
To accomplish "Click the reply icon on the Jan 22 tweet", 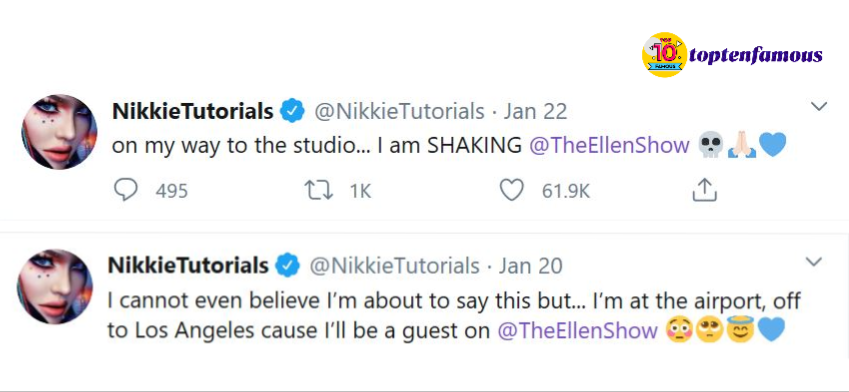I will 126,190.
